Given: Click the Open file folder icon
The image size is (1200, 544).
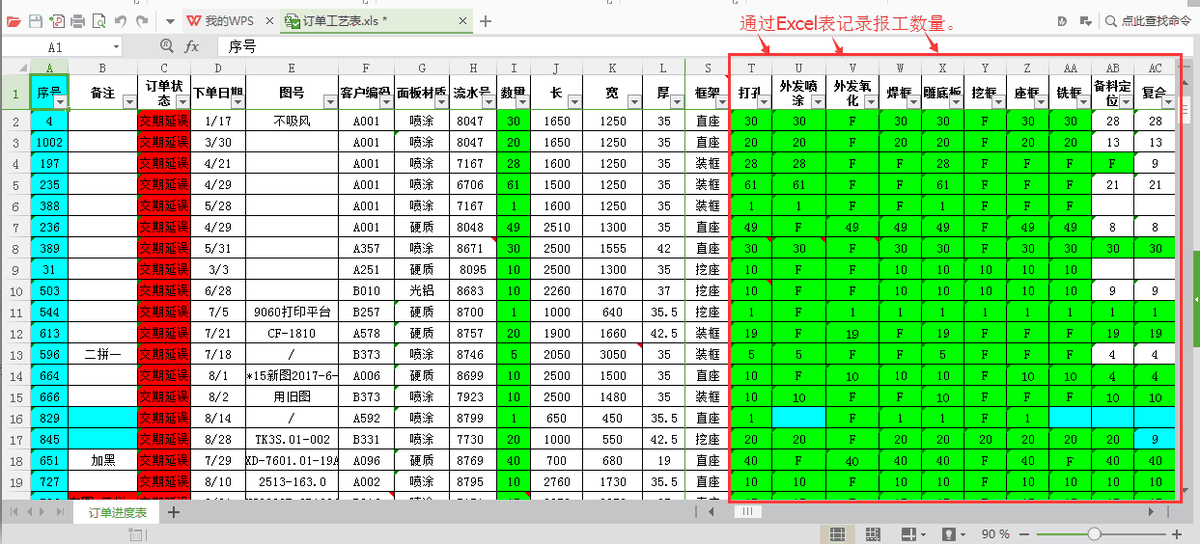Looking at the screenshot, I should pos(13,21).
